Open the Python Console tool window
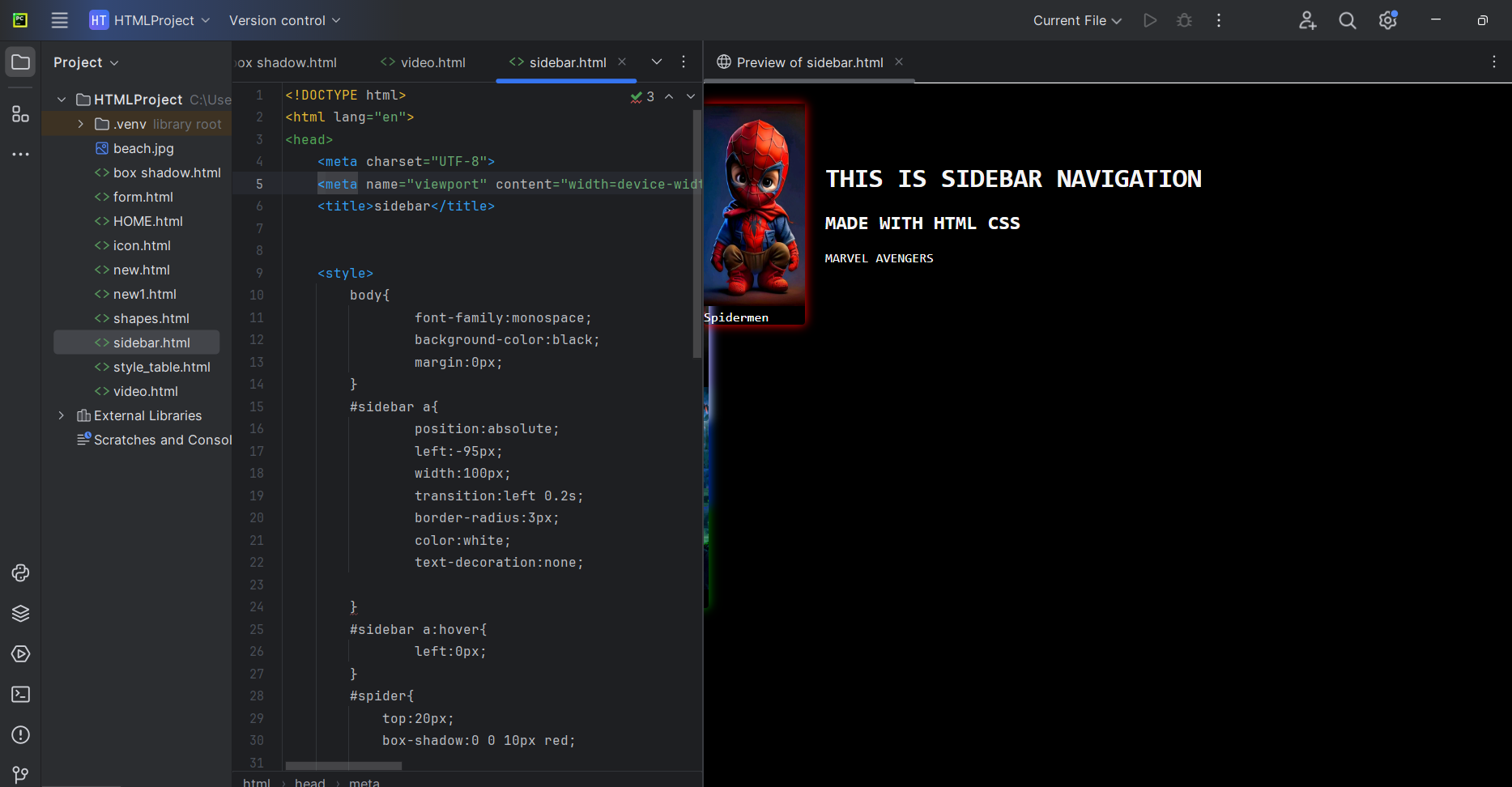1512x787 pixels. tap(21, 573)
